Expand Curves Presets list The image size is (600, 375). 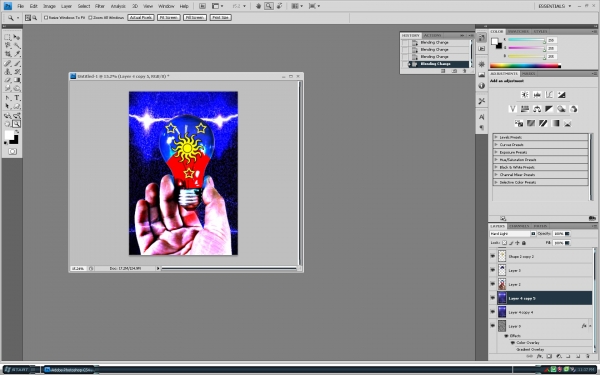(496, 145)
